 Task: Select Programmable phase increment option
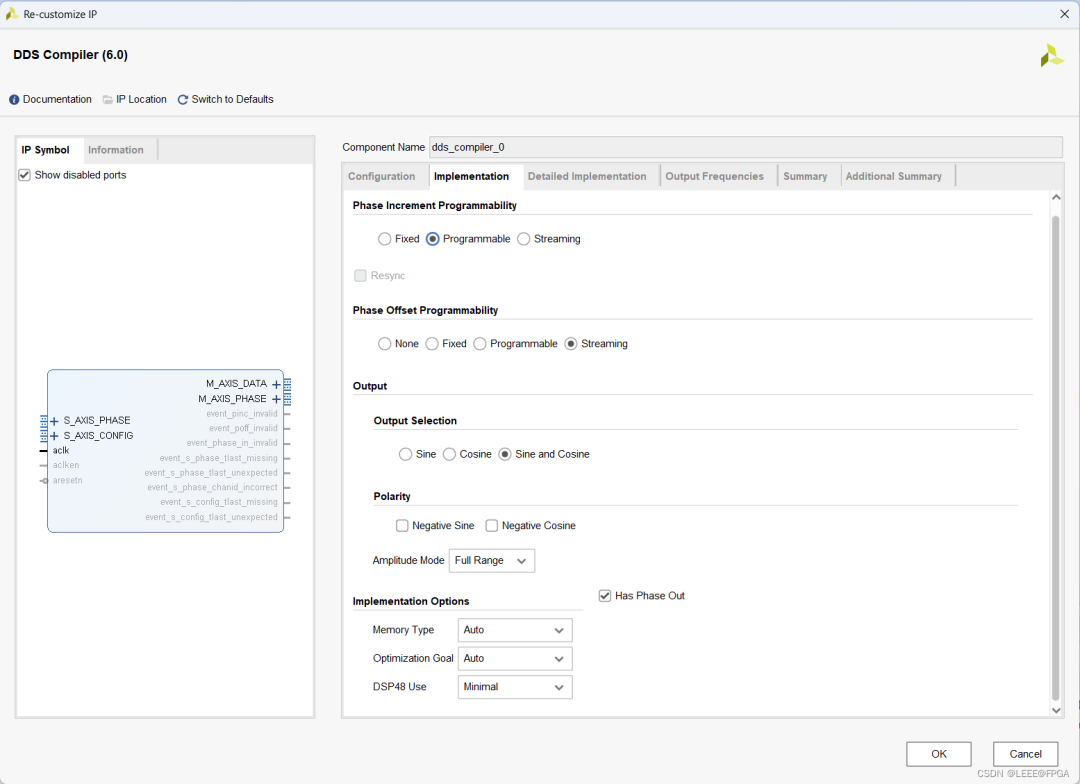click(x=433, y=239)
